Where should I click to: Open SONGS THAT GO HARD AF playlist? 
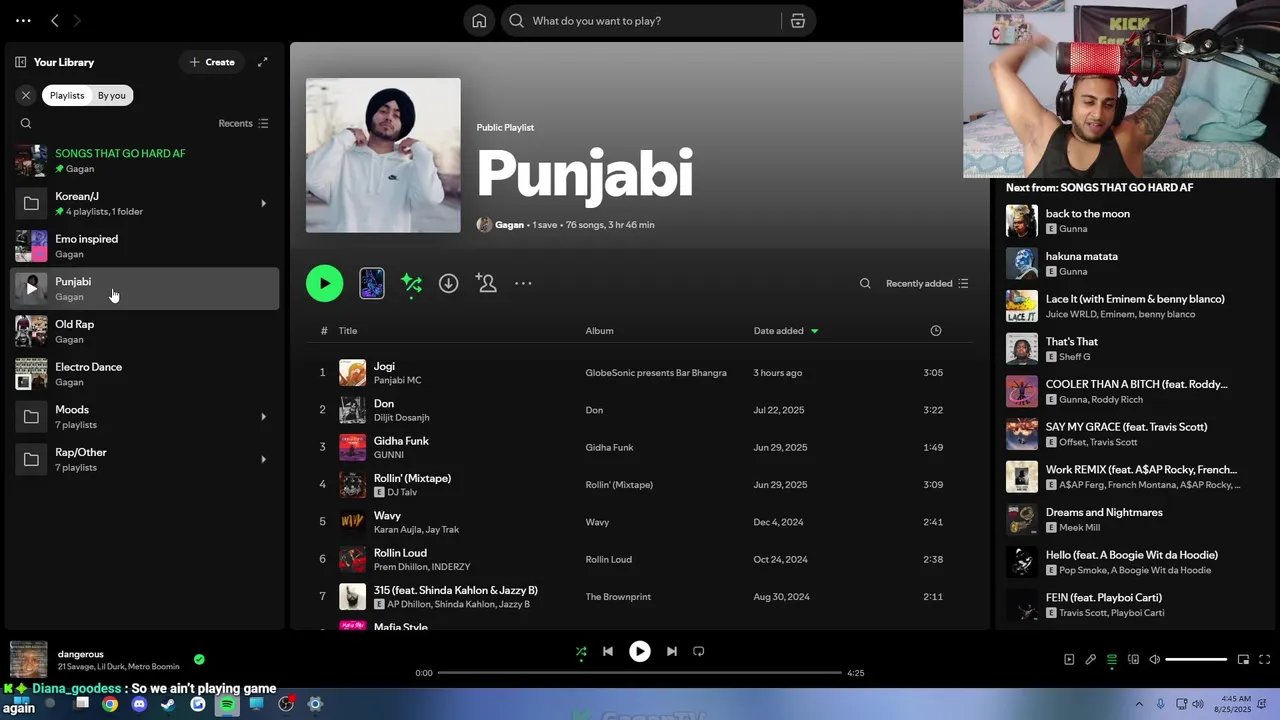(145, 161)
